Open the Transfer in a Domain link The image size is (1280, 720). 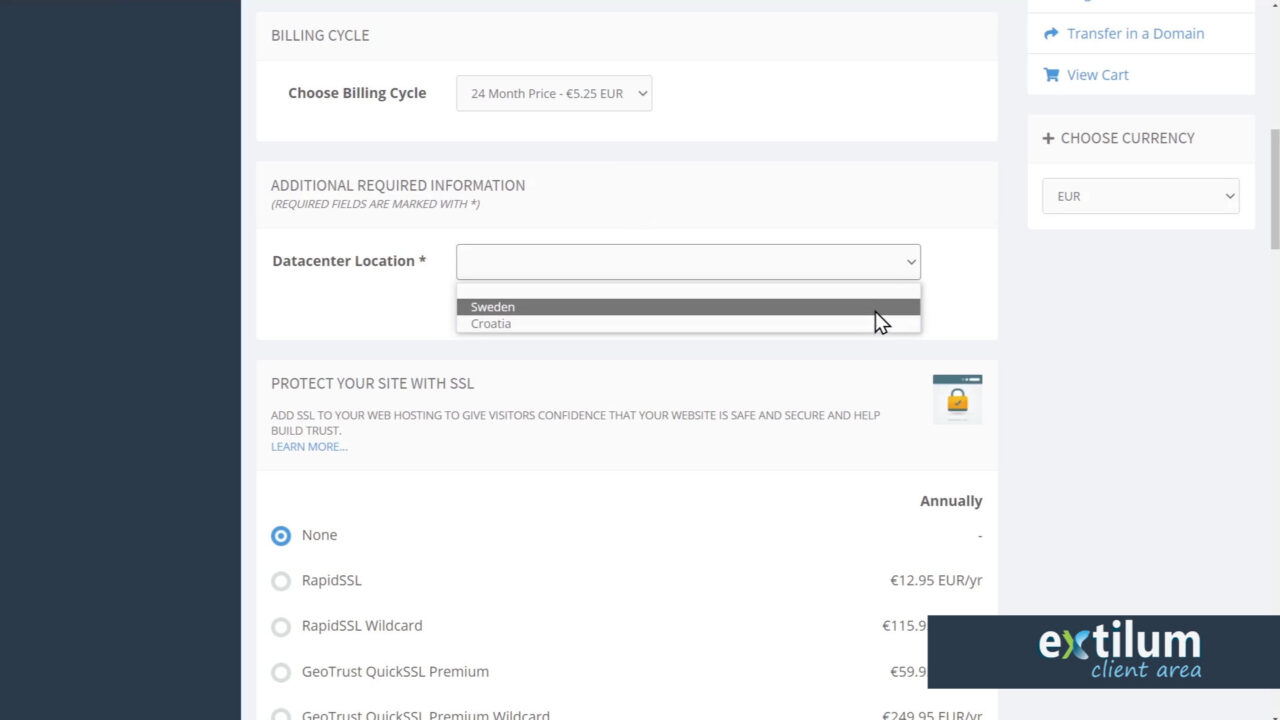(1135, 33)
